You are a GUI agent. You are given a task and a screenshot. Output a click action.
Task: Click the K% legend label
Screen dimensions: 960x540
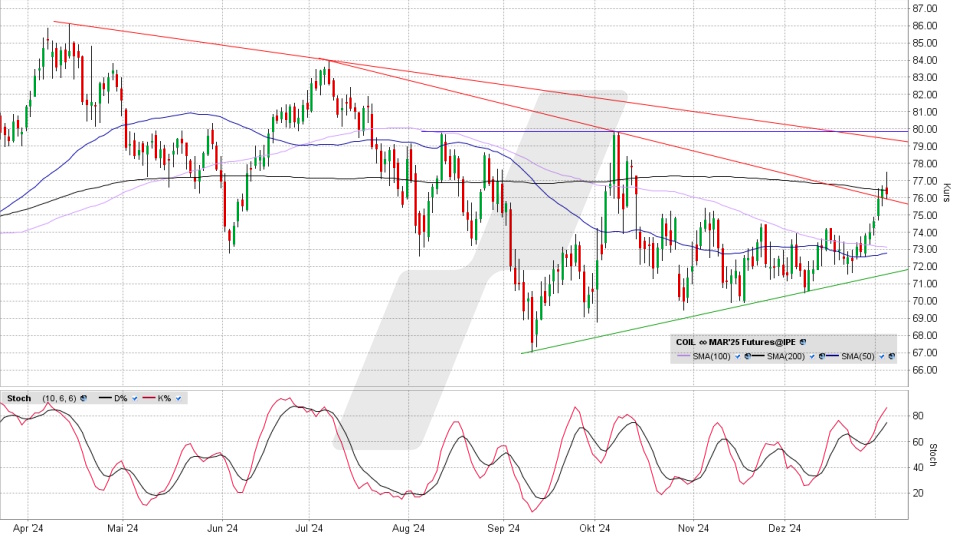(164, 398)
